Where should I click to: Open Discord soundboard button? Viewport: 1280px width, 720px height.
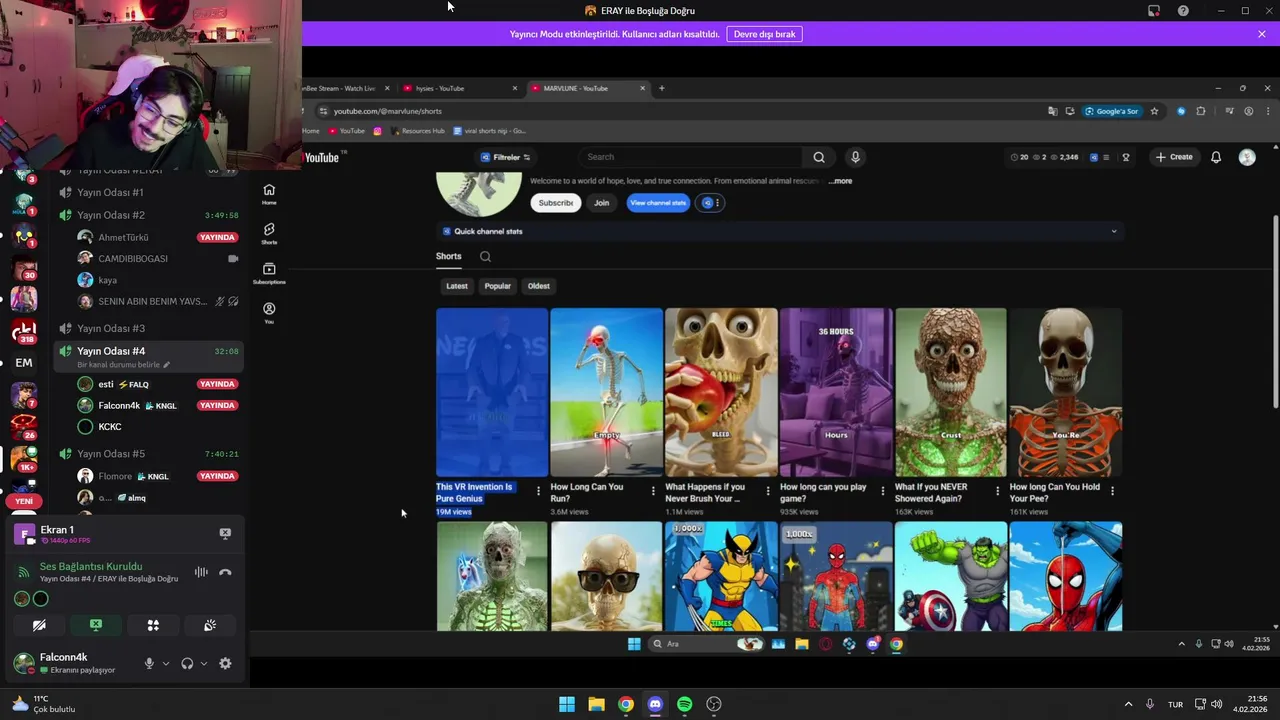[210, 625]
